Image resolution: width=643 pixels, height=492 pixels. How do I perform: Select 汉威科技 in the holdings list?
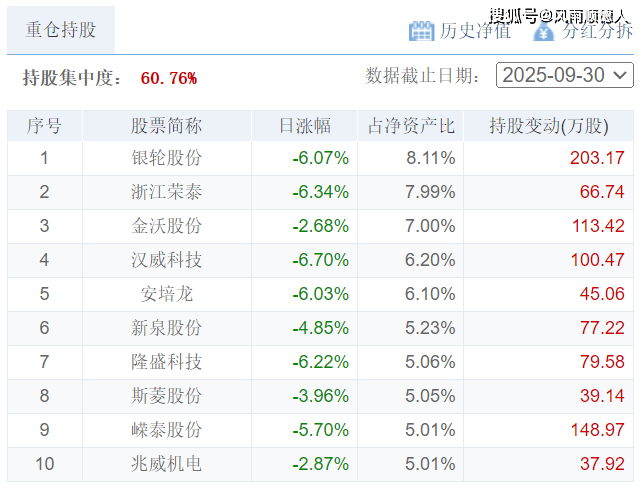tap(166, 260)
